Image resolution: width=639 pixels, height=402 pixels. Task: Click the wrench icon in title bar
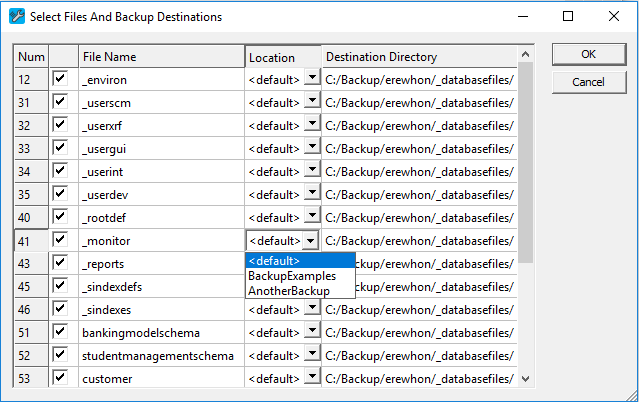click(13, 16)
